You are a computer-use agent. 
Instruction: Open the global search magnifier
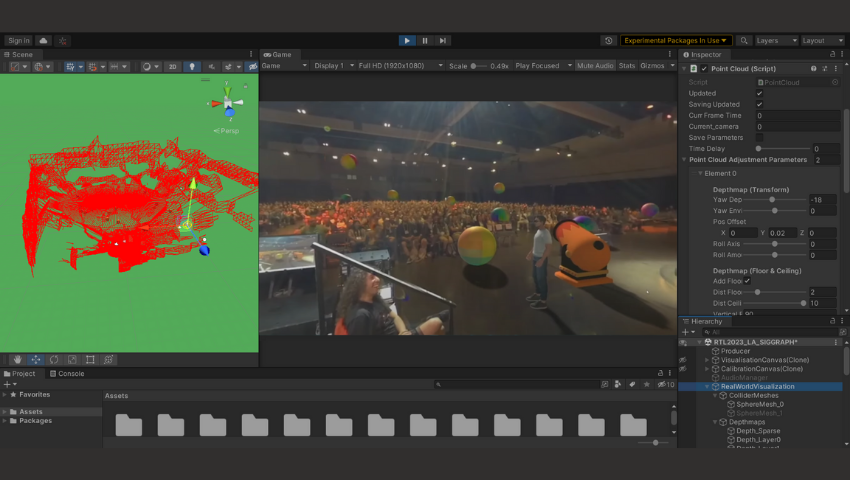coord(744,41)
